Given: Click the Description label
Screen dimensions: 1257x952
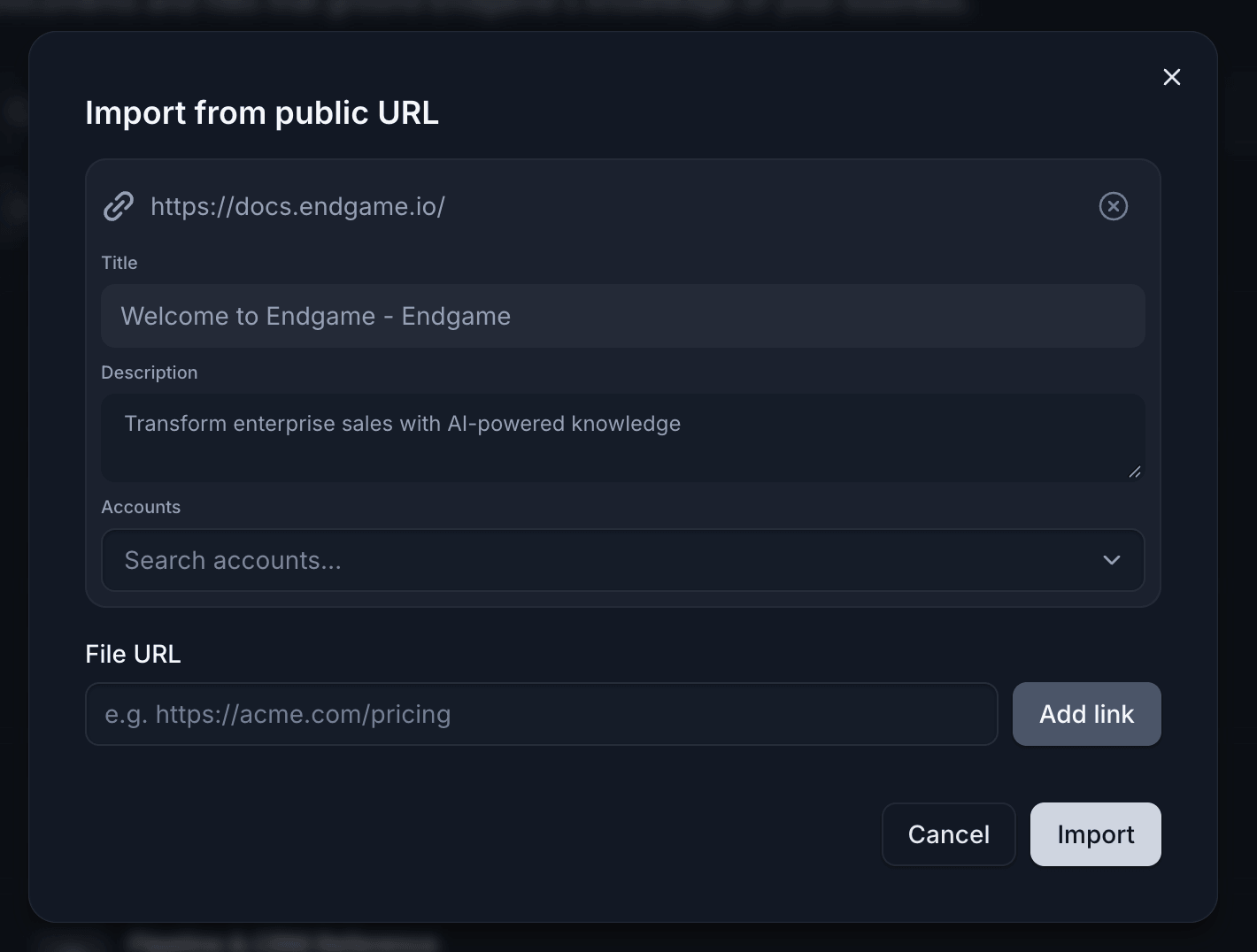Looking at the screenshot, I should click(x=150, y=372).
